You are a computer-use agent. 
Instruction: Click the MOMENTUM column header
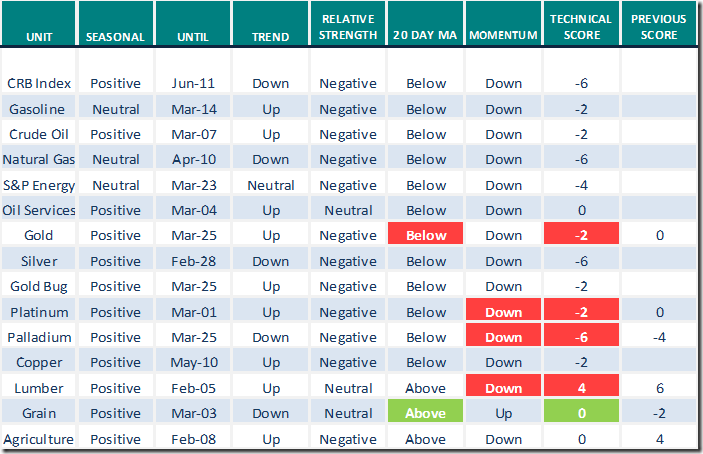(x=504, y=37)
